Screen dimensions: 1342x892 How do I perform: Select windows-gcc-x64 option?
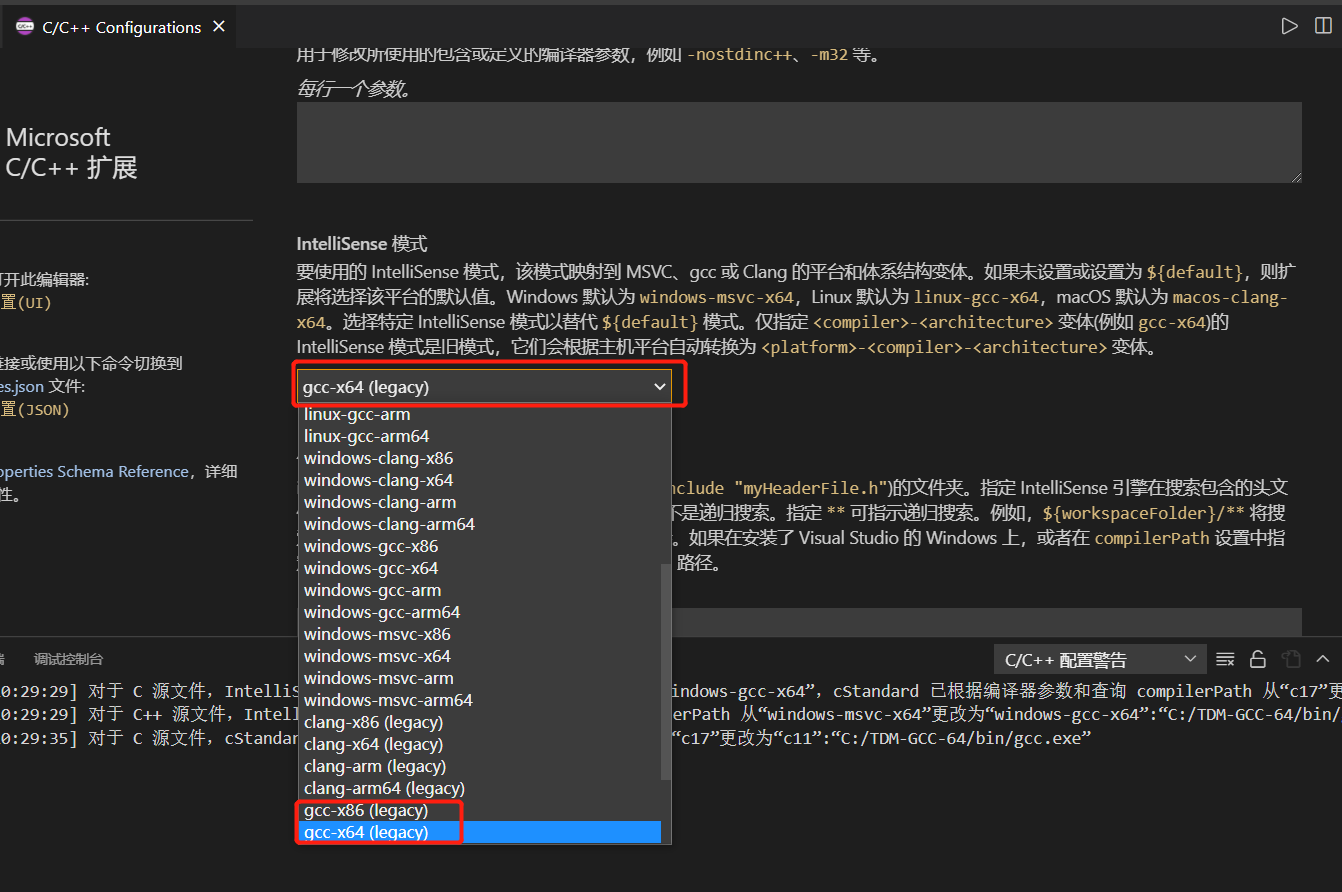click(x=480, y=568)
